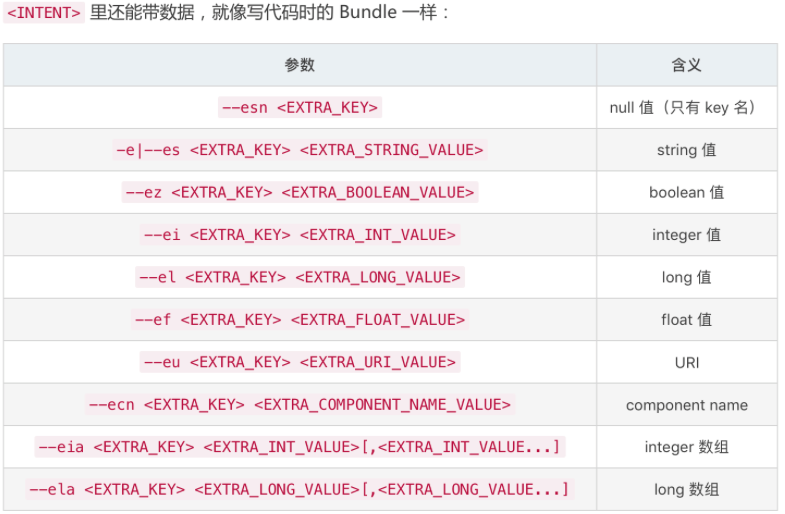Click the 'integer 值' cell
The image size is (785, 514).
pyautogui.click(x=686, y=235)
